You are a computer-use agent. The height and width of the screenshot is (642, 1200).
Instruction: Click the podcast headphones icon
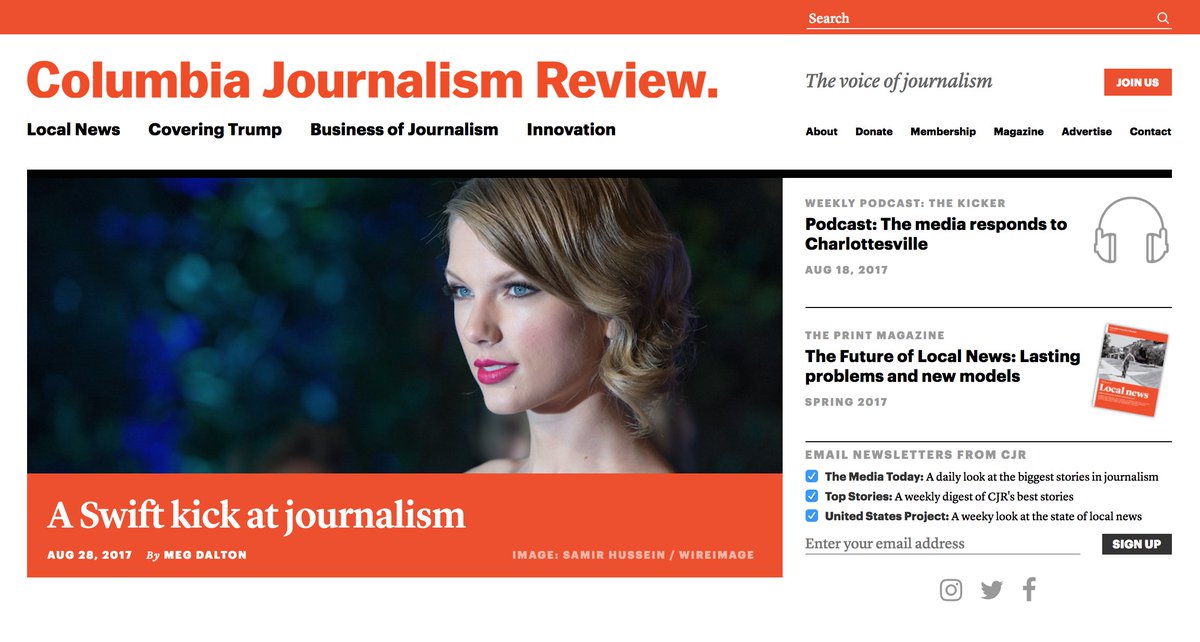[x=1131, y=230]
